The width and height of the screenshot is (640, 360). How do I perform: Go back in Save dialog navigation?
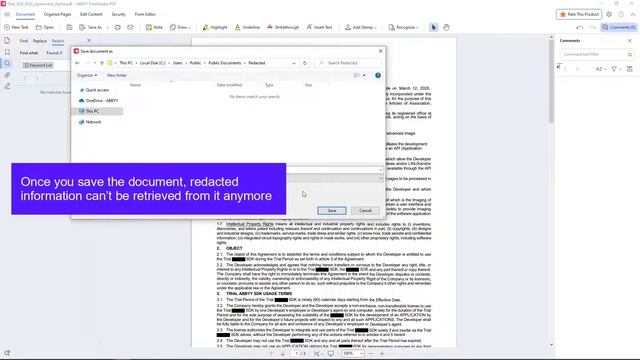click(77, 63)
